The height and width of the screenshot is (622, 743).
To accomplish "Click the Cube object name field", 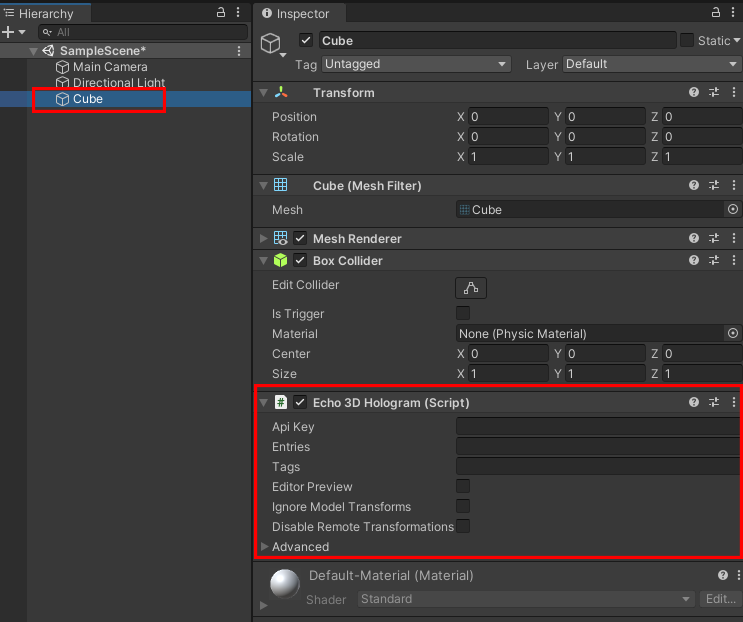I will (x=498, y=40).
